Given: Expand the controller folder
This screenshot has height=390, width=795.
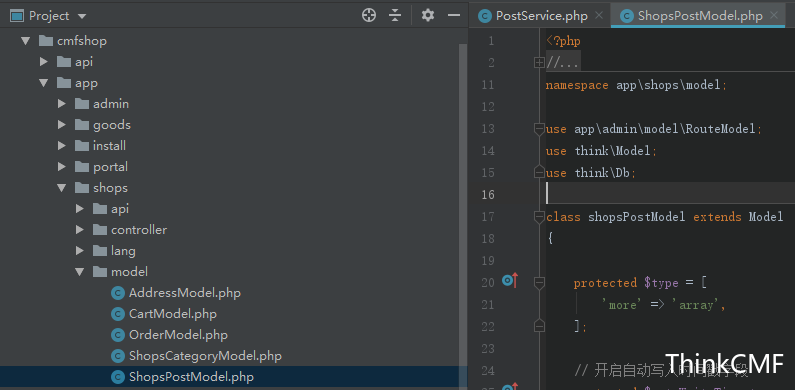Looking at the screenshot, I should pyautogui.click(x=80, y=230).
